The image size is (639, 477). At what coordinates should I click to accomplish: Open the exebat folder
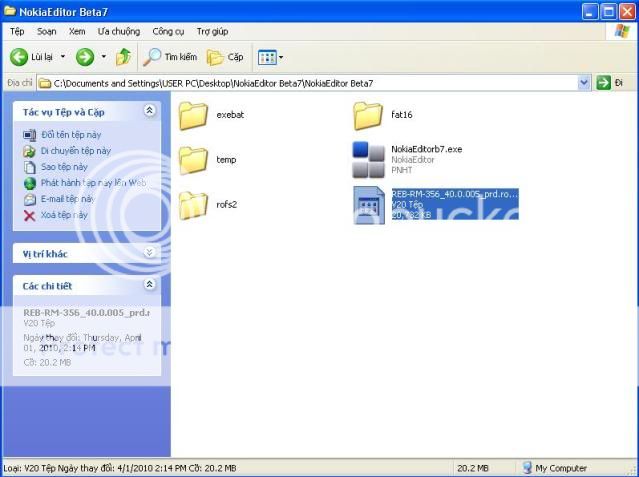193,116
